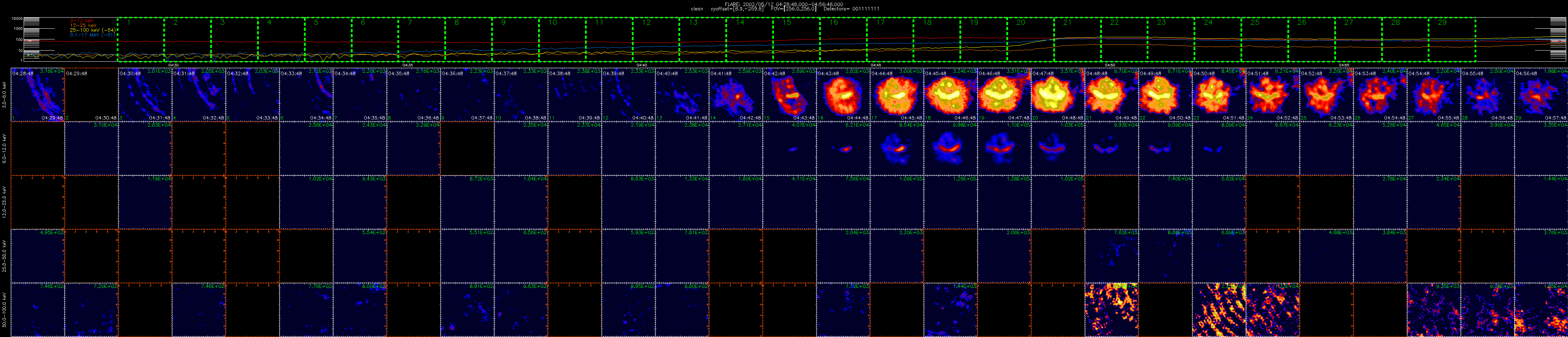Select the 3-6 keV image starting 04:54:48
Image resolution: width=1568 pixels, height=337 pixels.
point(1433,94)
